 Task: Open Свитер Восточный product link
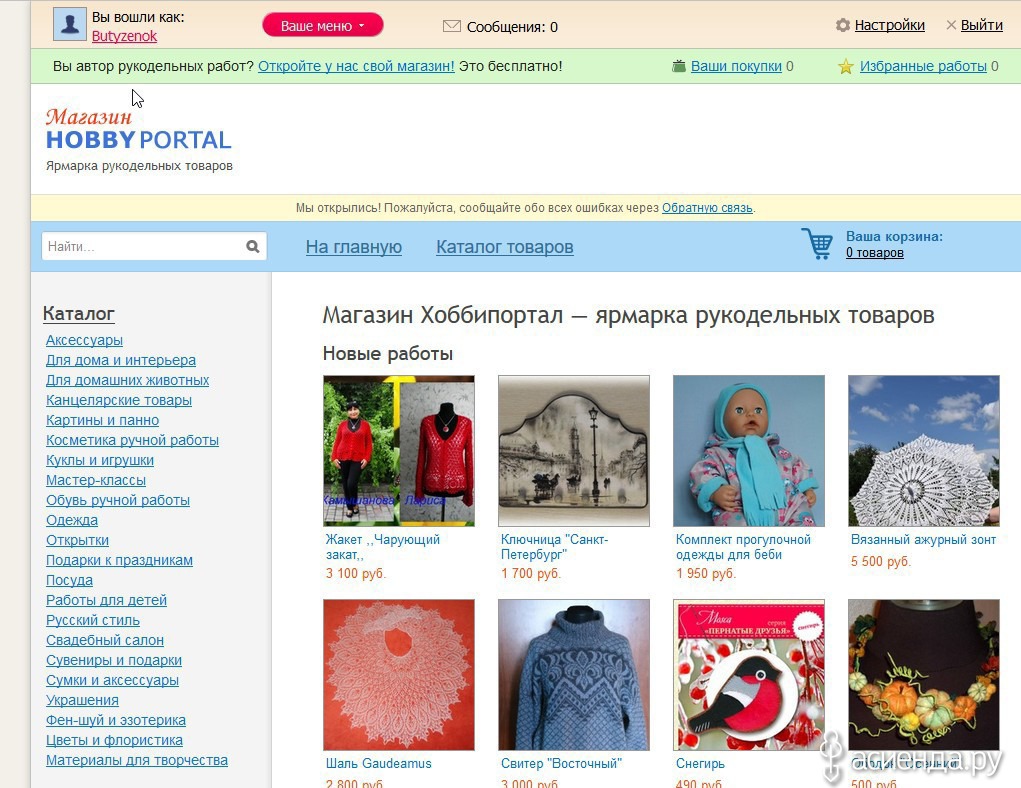[561, 763]
